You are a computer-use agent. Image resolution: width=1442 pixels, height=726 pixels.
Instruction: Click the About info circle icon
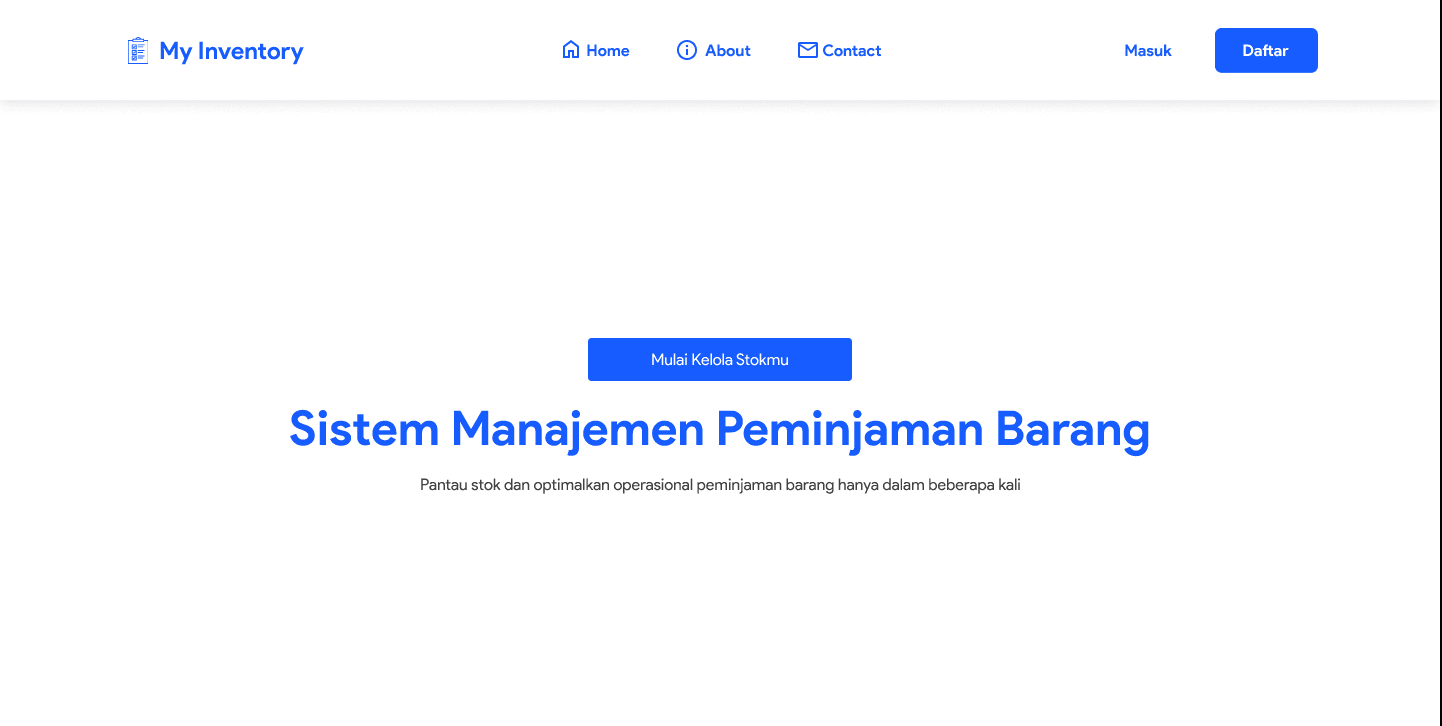pyautogui.click(x=687, y=49)
